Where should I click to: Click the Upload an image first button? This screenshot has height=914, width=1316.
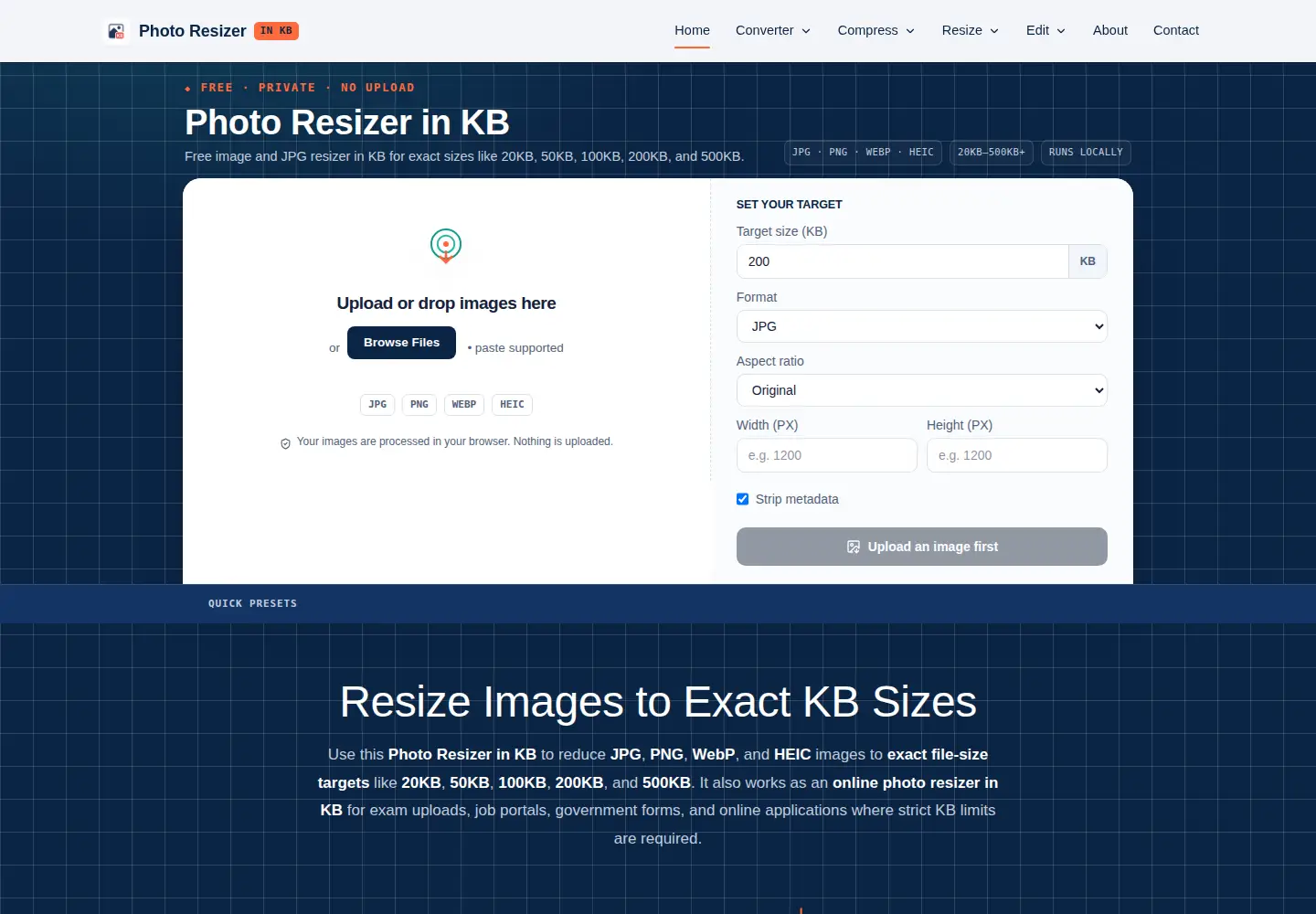point(922,547)
